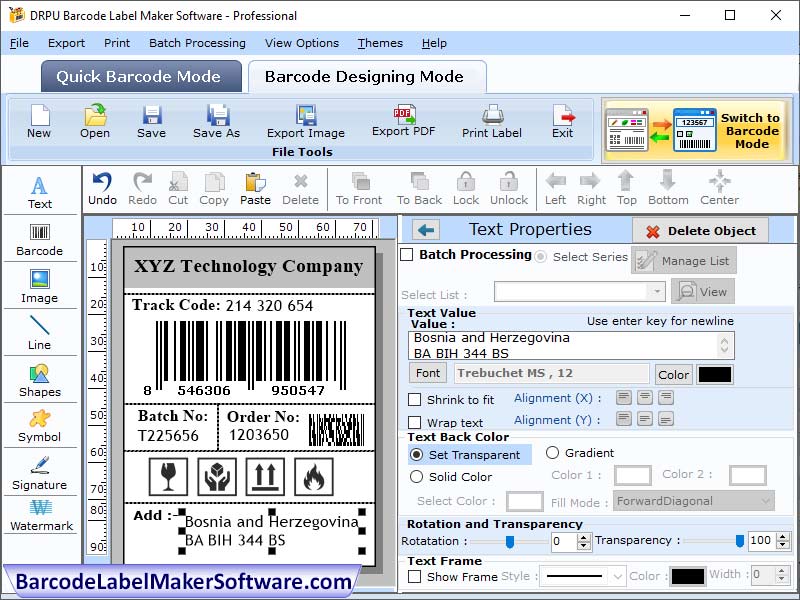Click the black text color swatch
Viewport: 800px width, 600px height.
(715, 374)
